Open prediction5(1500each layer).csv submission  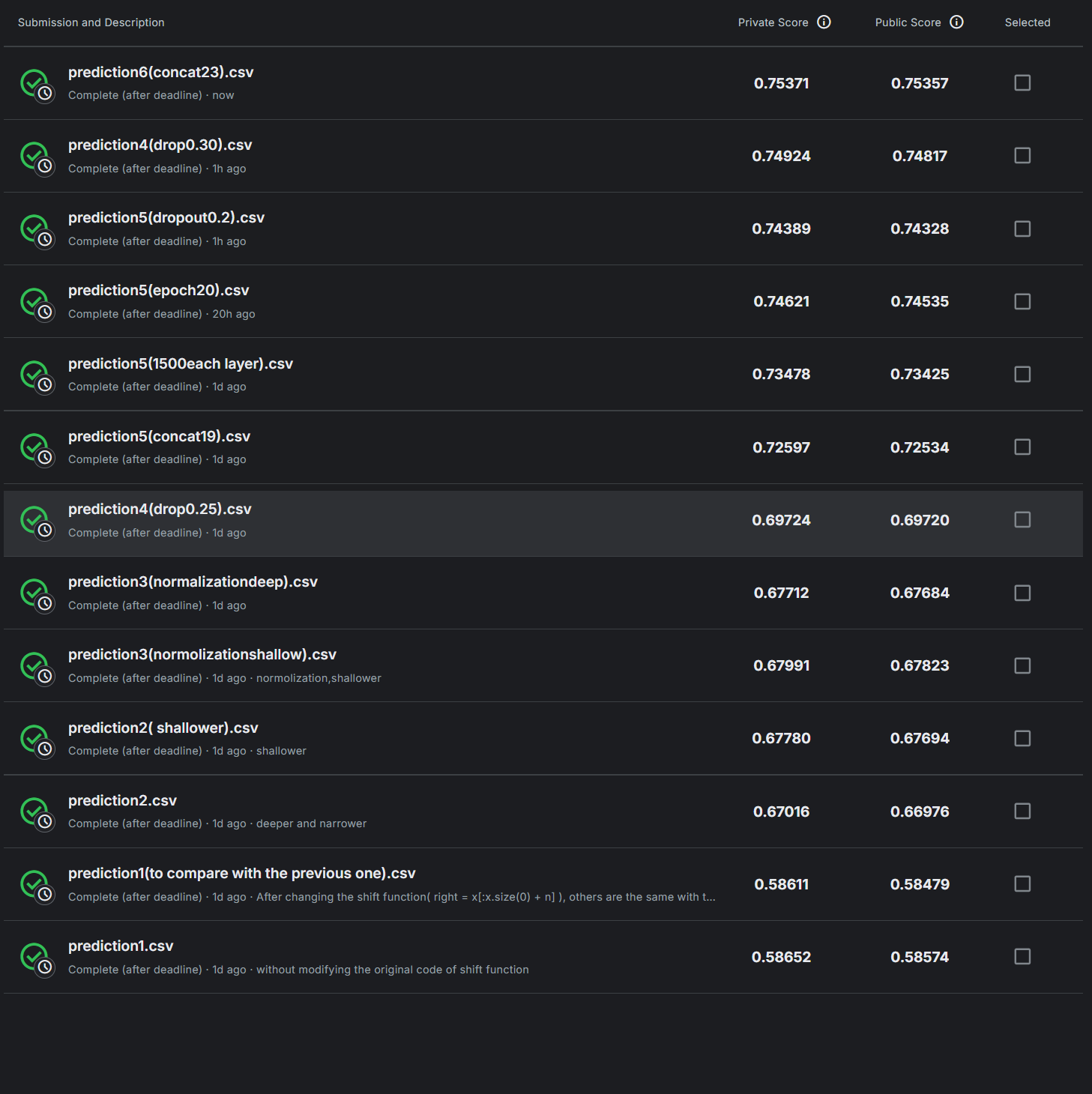tap(181, 363)
